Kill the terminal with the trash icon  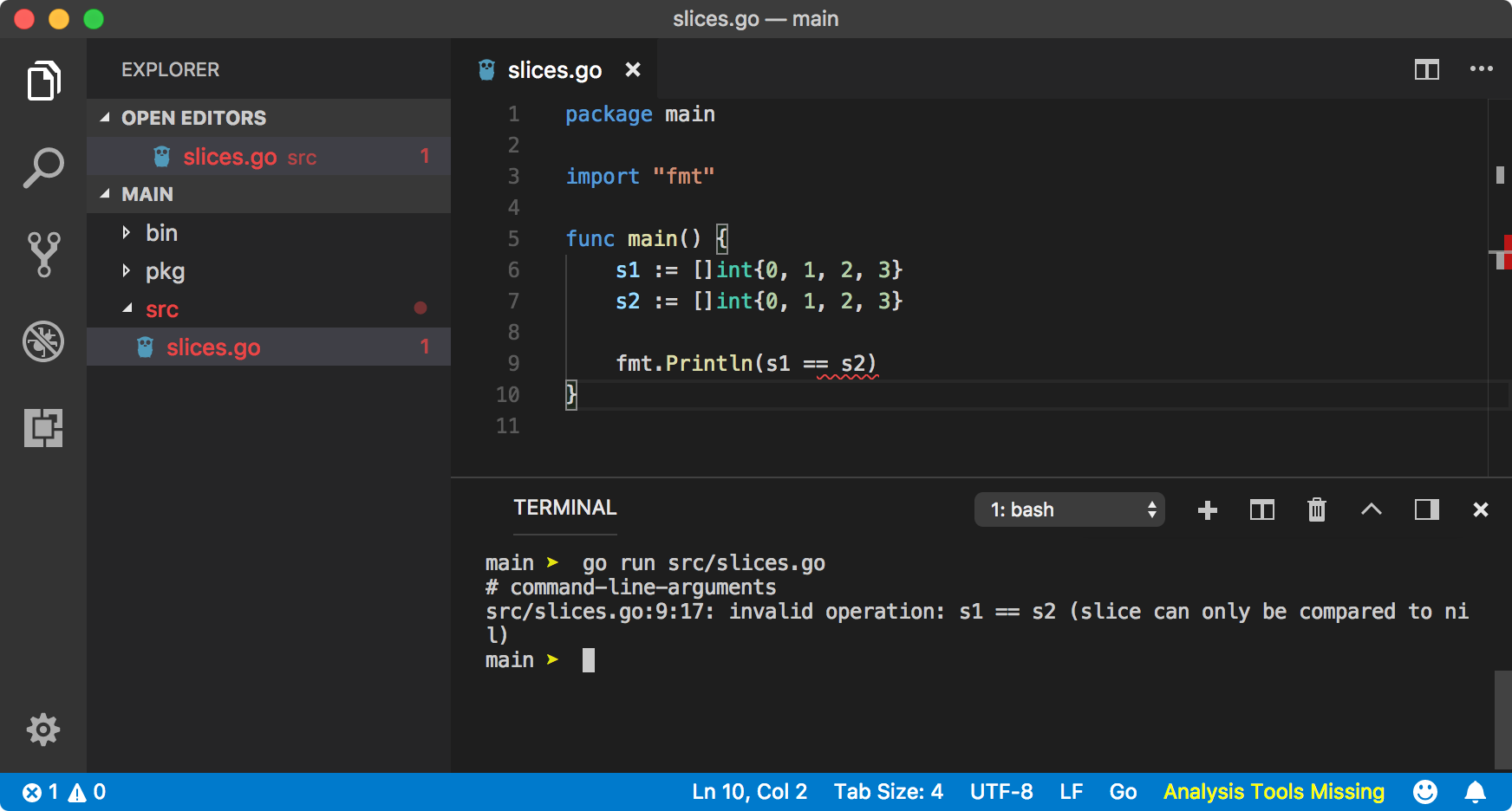pos(1316,509)
